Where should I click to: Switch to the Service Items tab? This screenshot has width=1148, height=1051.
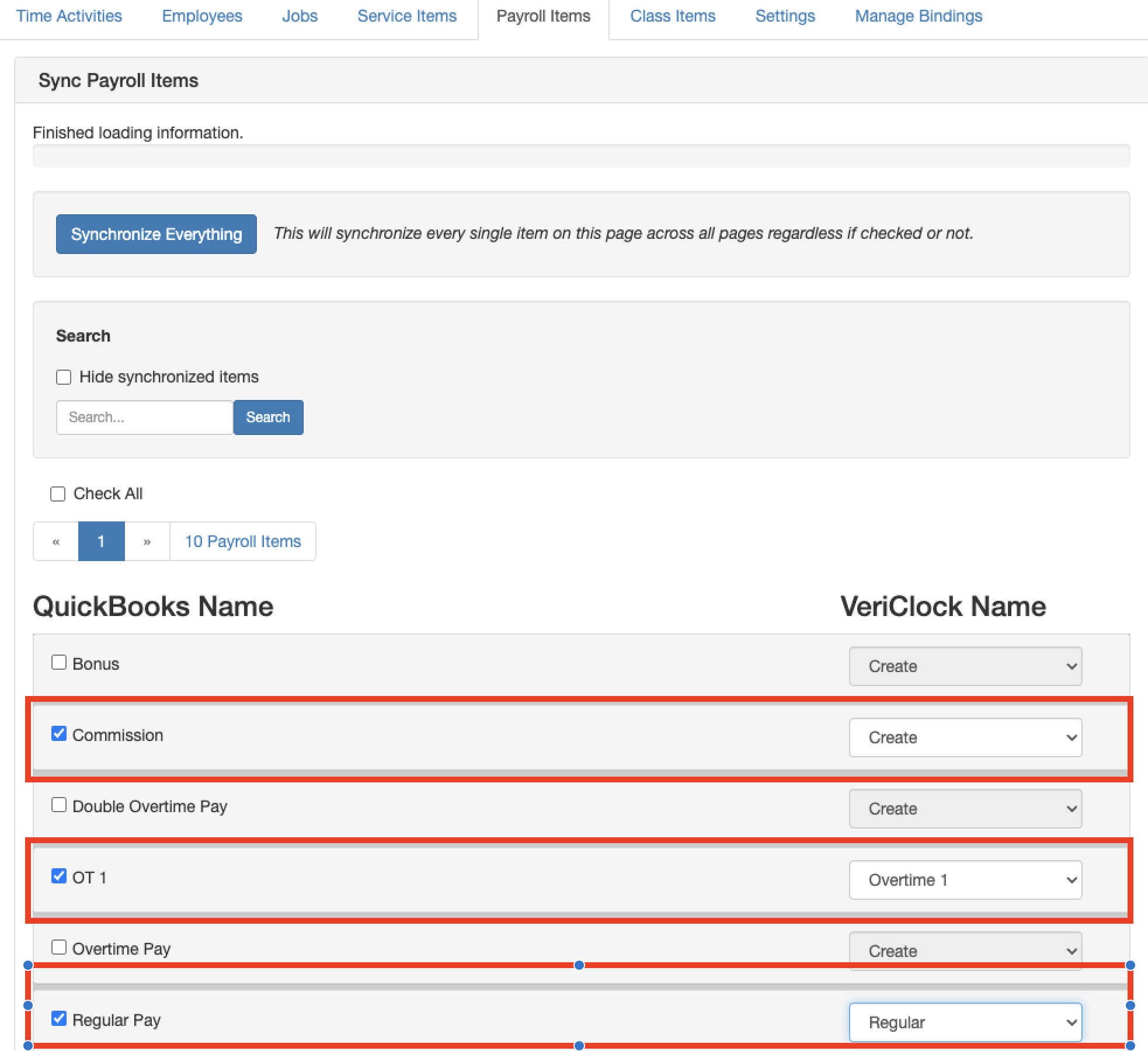pyautogui.click(x=406, y=16)
